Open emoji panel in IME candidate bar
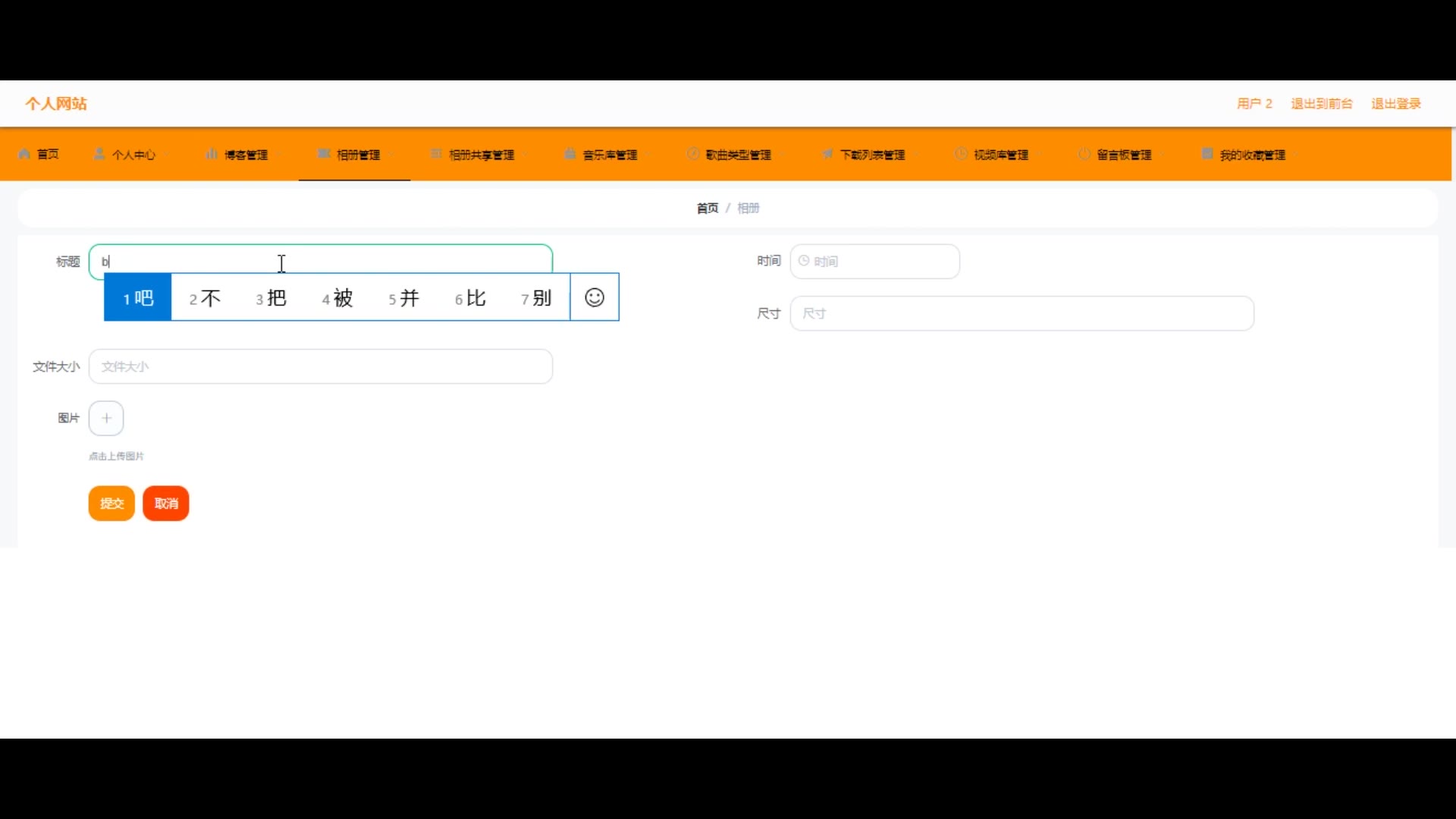Screen dimensions: 1456x819 (x=595, y=297)
